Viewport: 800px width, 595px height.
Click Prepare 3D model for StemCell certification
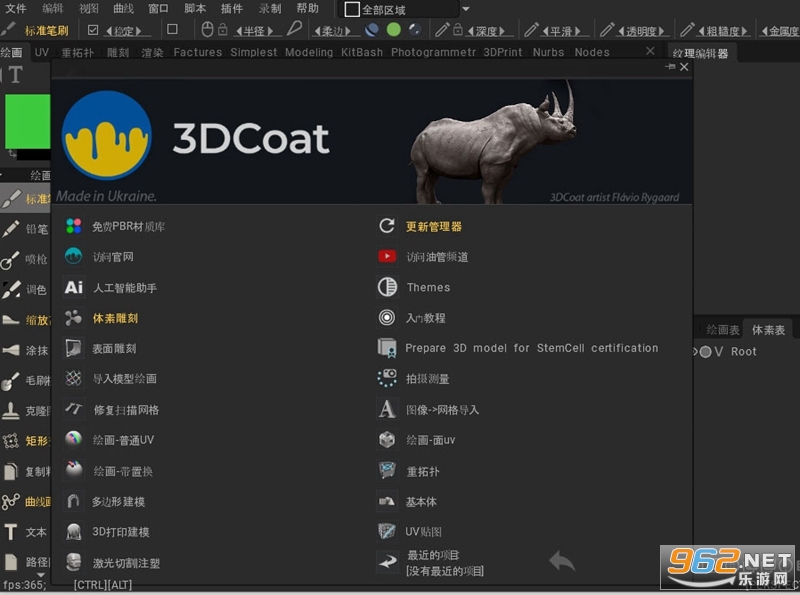click(532, 348)
